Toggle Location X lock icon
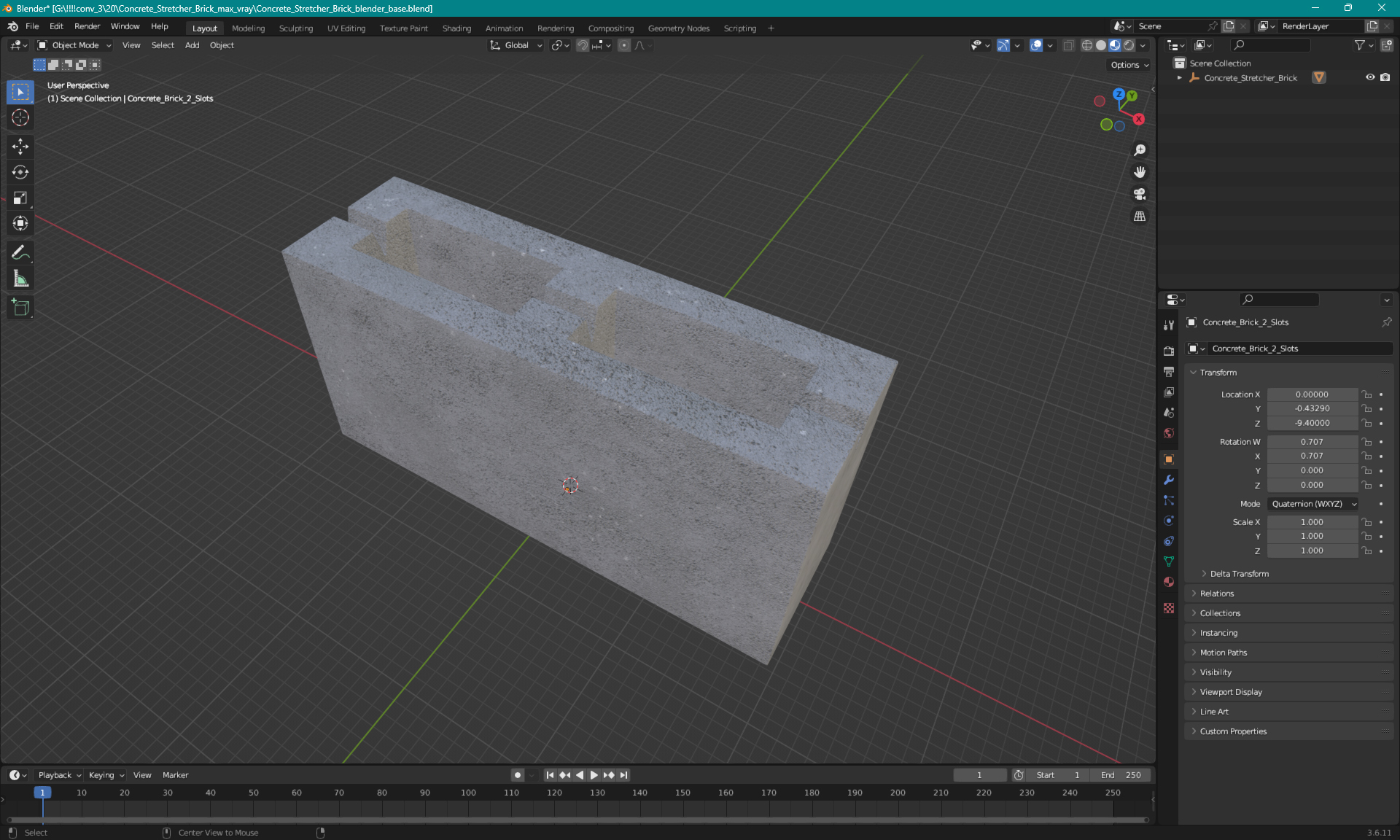This screenshot has height=840, width=1400. [1367, 394]
